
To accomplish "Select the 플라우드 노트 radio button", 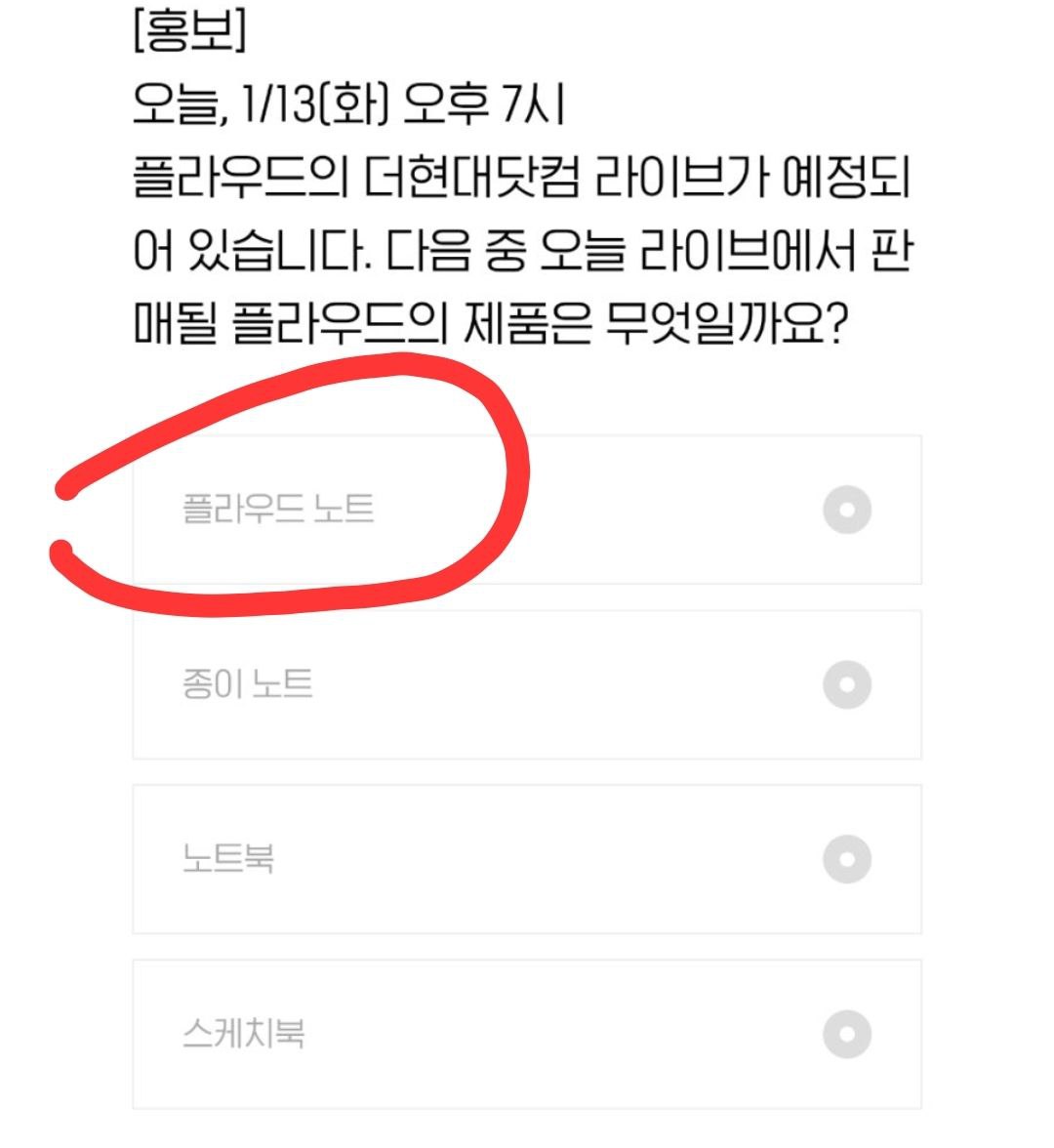I will click(847, 510).
